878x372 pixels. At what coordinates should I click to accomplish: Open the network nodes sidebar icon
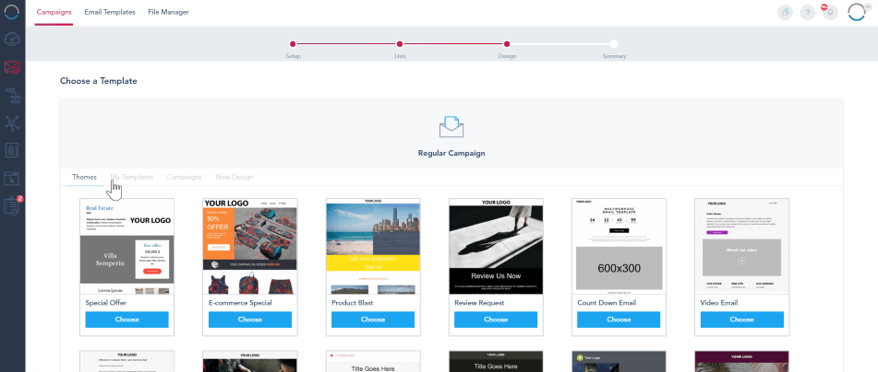pyautogui.click(x=12, y=123)
